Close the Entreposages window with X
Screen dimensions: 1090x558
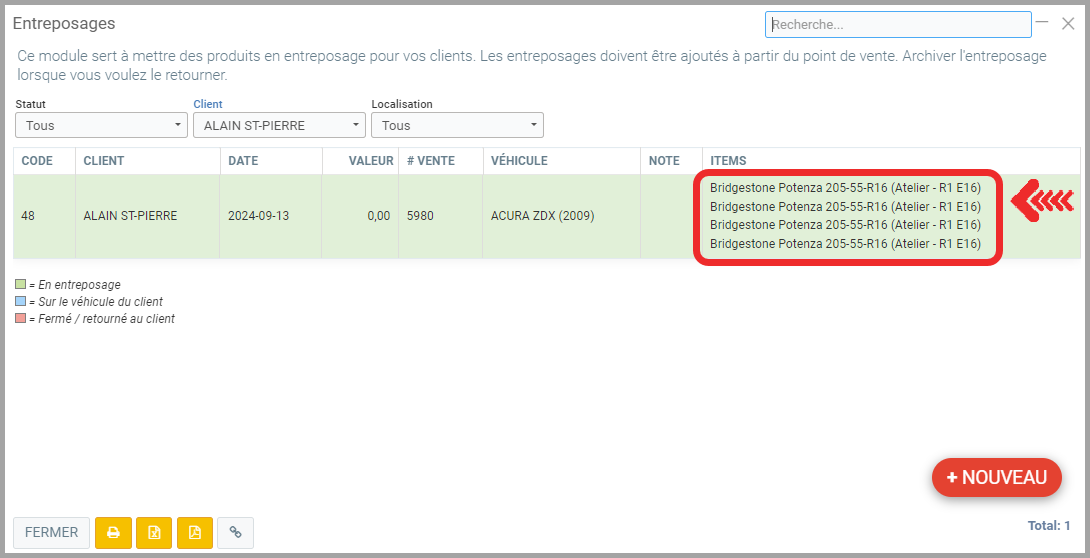pos(1068,23)
